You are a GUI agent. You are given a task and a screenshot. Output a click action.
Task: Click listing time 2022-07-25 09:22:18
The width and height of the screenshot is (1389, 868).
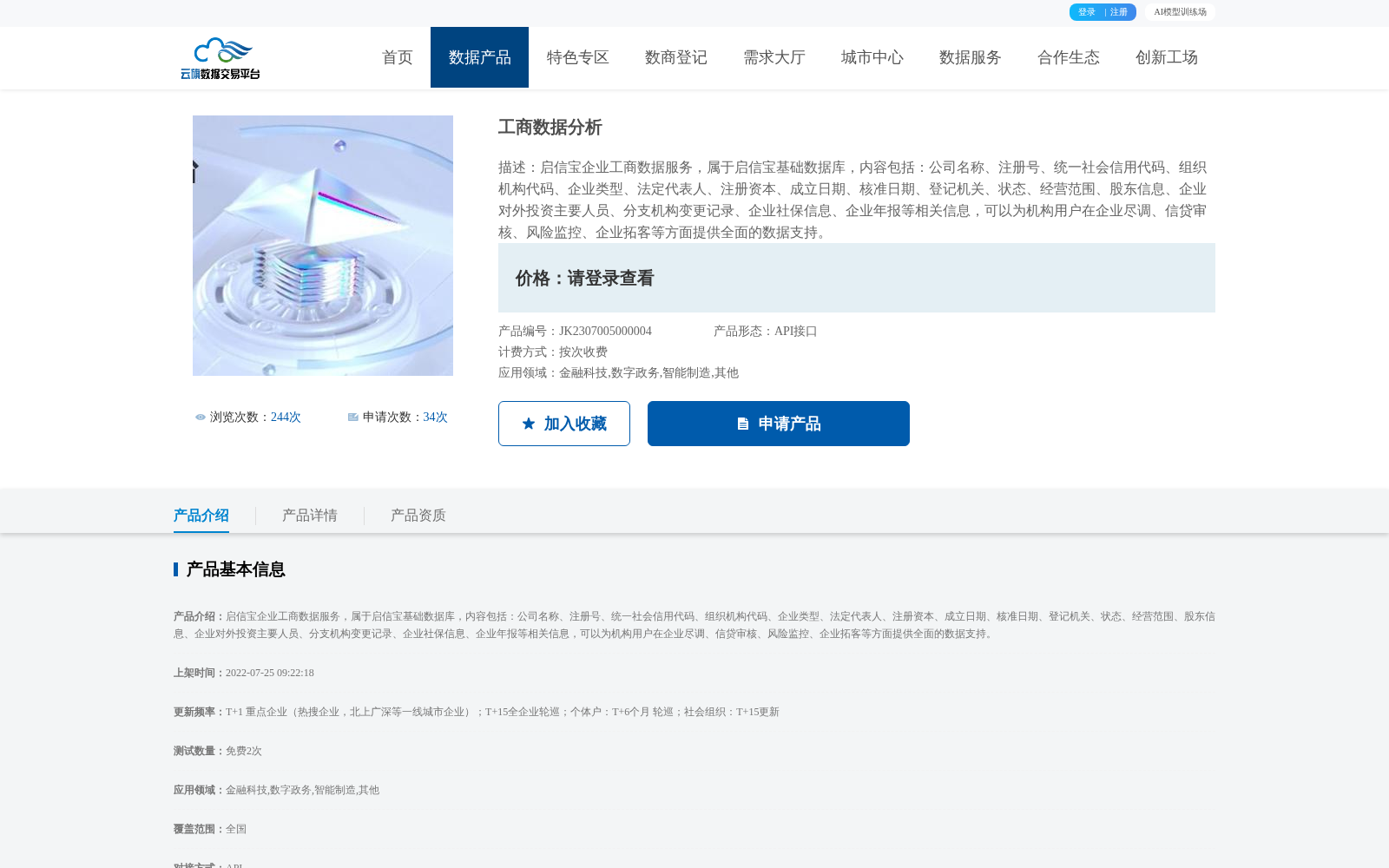[270, 673]
